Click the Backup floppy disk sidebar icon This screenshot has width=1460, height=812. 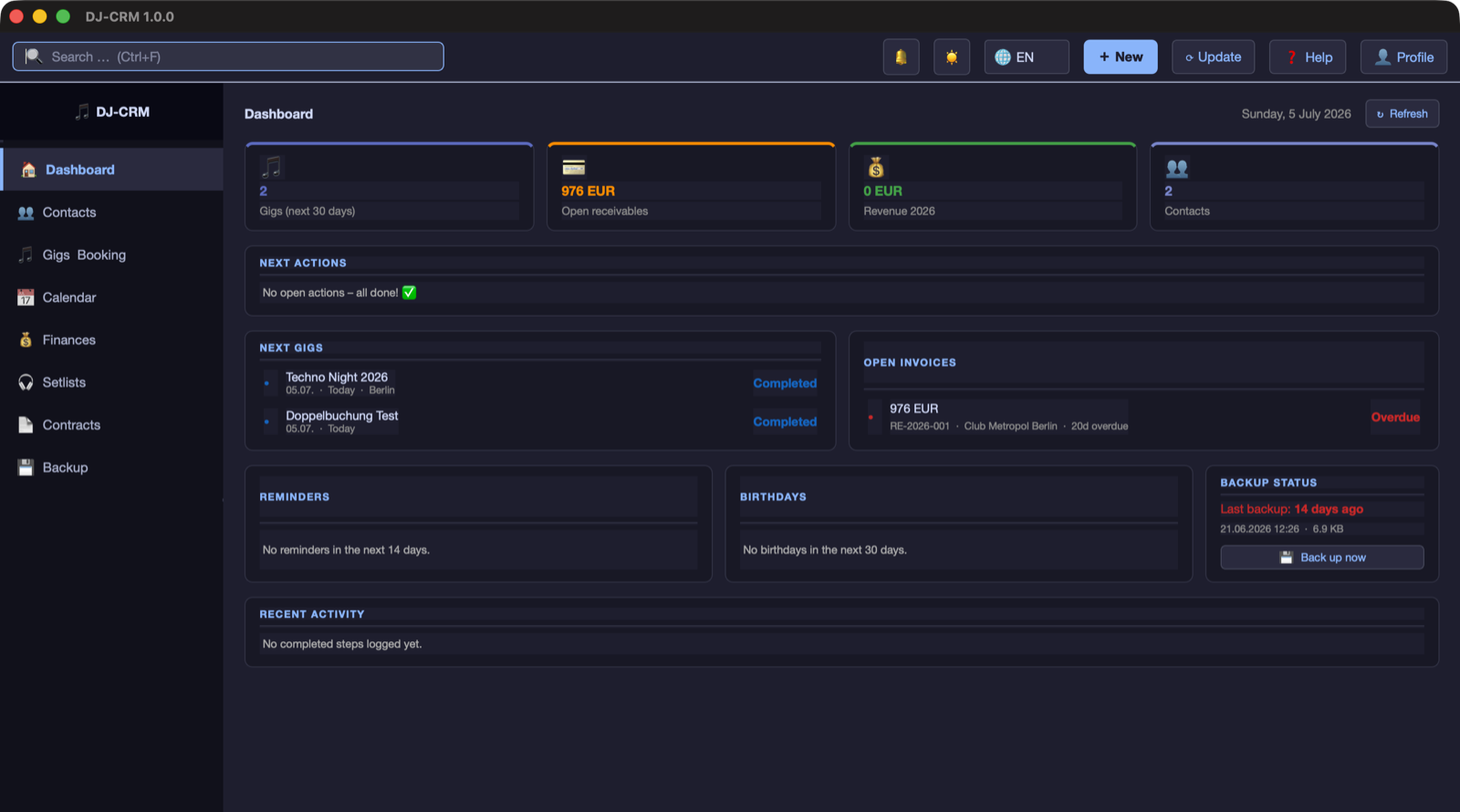[26, 467]
